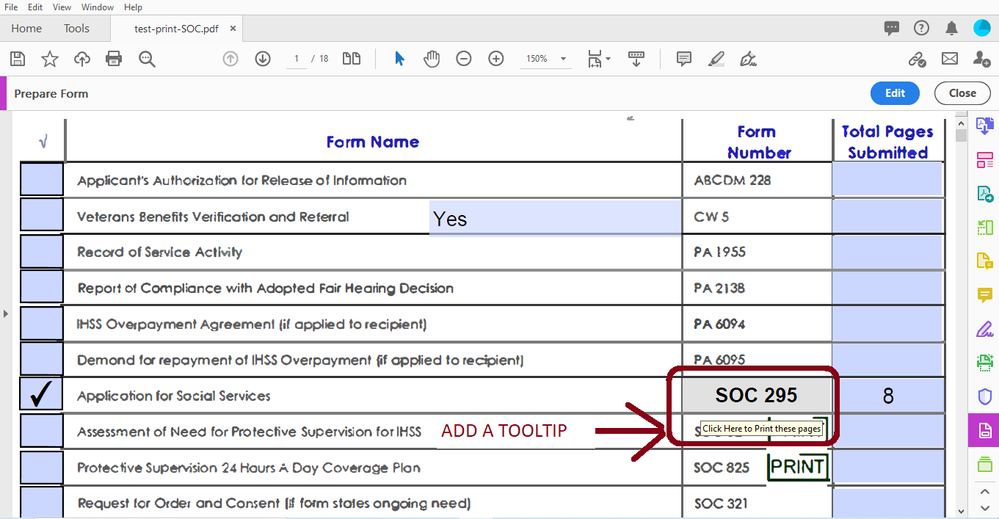Select the test-print-SOC.pdf tab
The width and height of the screenshot is (999, 519).
pos(176,29)
